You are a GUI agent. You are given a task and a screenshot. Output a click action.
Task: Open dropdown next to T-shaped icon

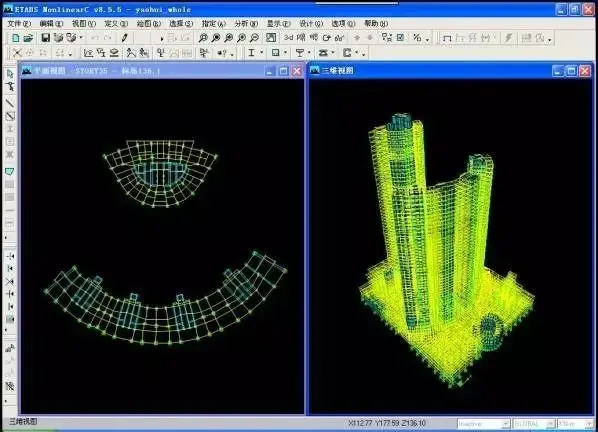[x=309, y=53]
